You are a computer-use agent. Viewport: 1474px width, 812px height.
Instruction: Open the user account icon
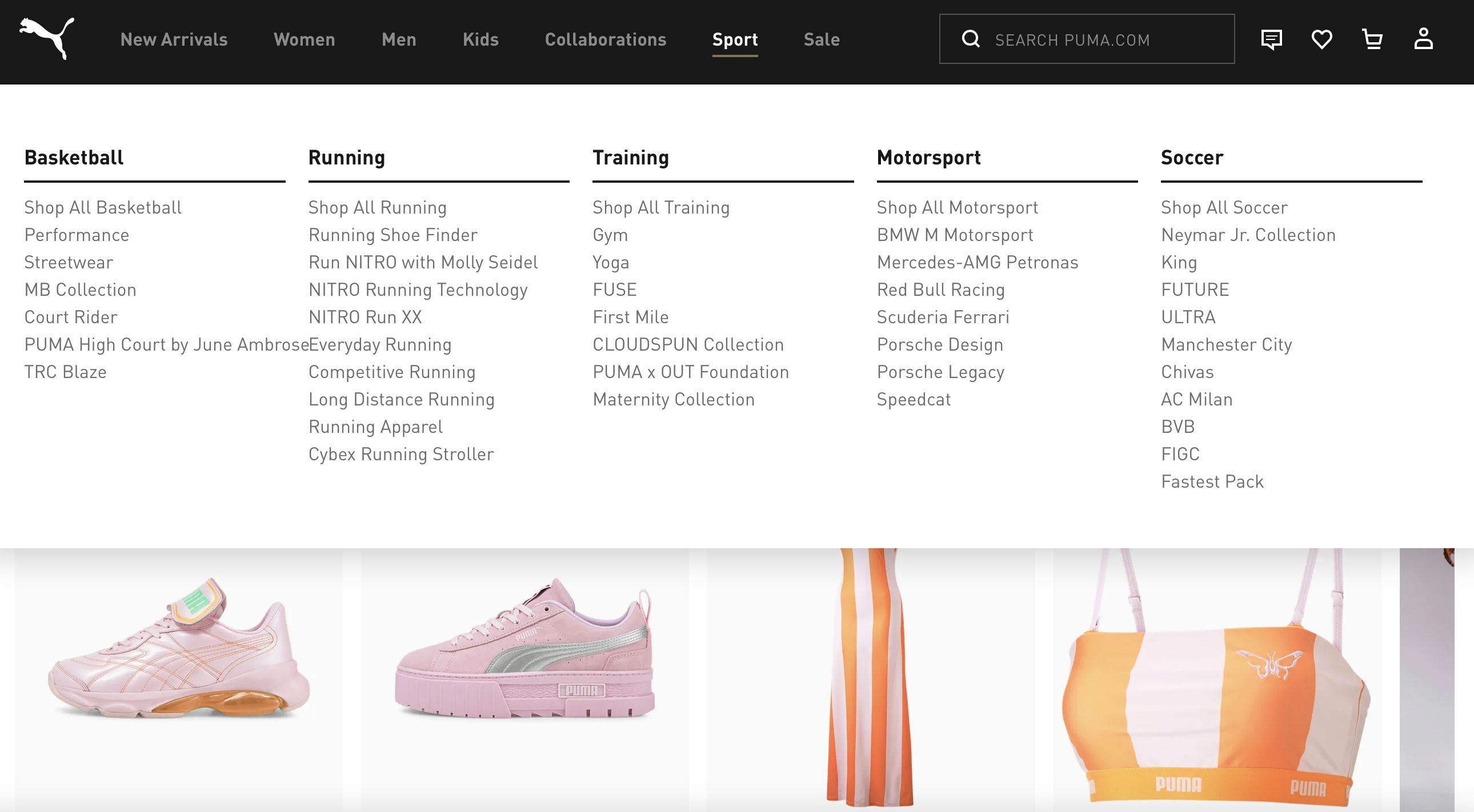[1423, 39]
